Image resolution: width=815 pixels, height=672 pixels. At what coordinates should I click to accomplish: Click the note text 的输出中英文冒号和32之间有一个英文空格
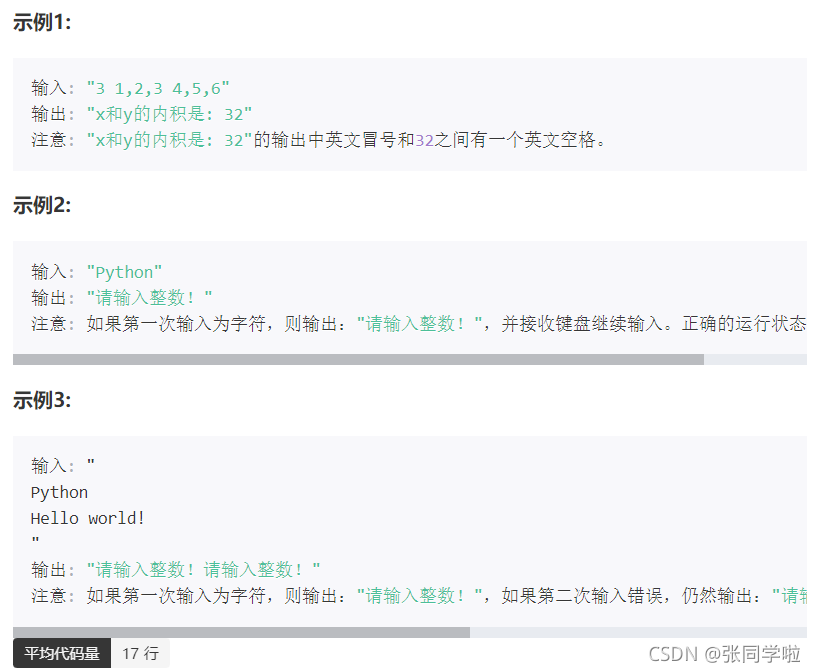(429, 140)
